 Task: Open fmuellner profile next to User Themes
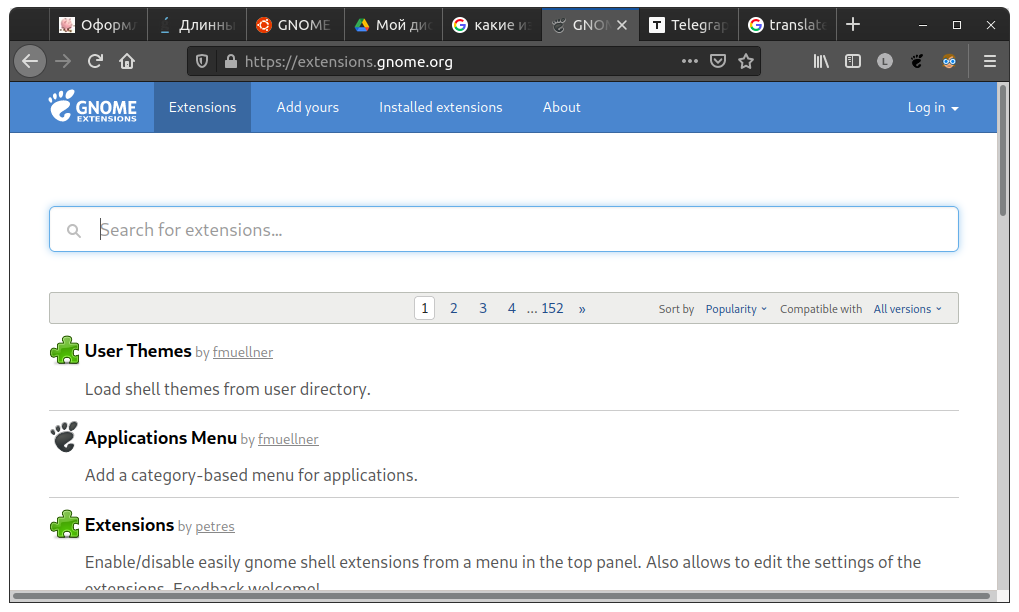click(243, 352)
